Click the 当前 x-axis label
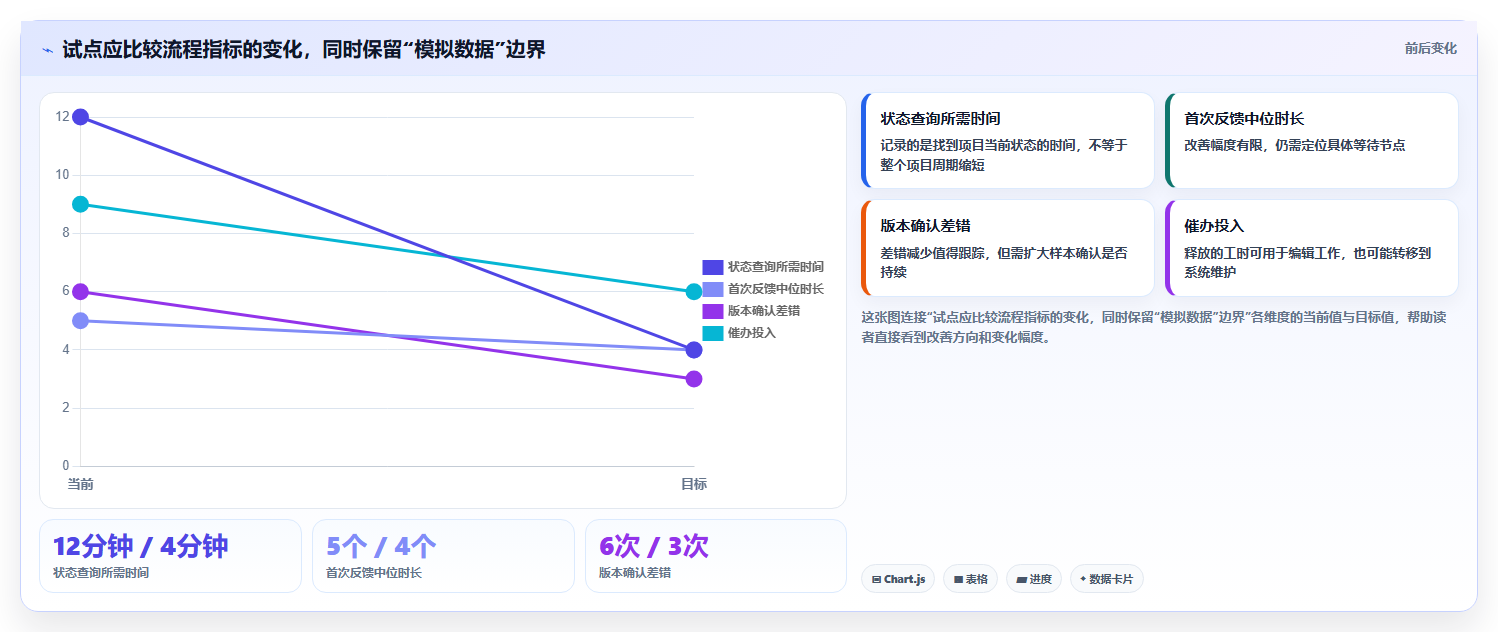Image resolution: width=1498 pixels, height=632 pixels. point(81,484)
